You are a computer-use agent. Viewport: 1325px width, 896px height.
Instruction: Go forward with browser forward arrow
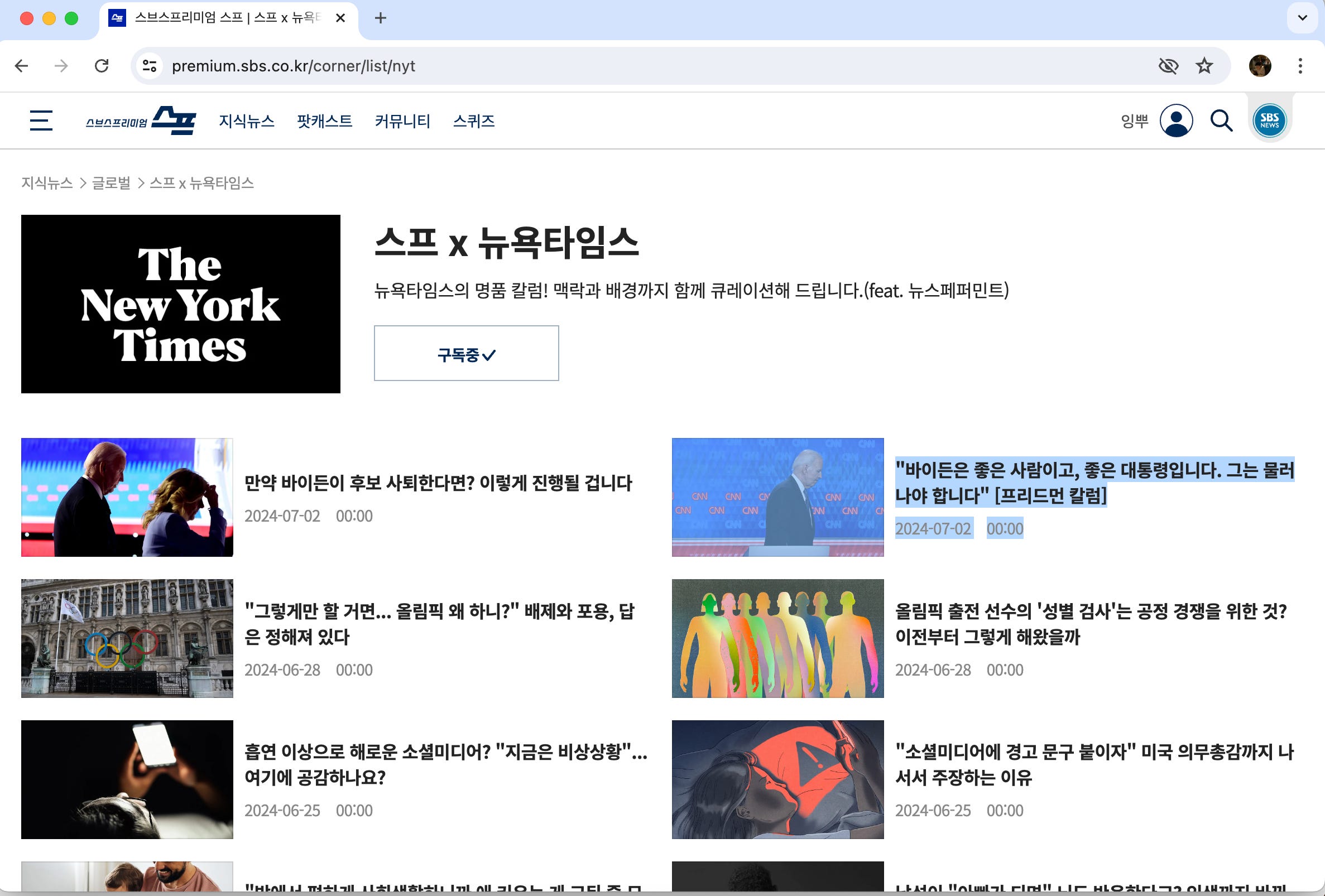[61, 66]
